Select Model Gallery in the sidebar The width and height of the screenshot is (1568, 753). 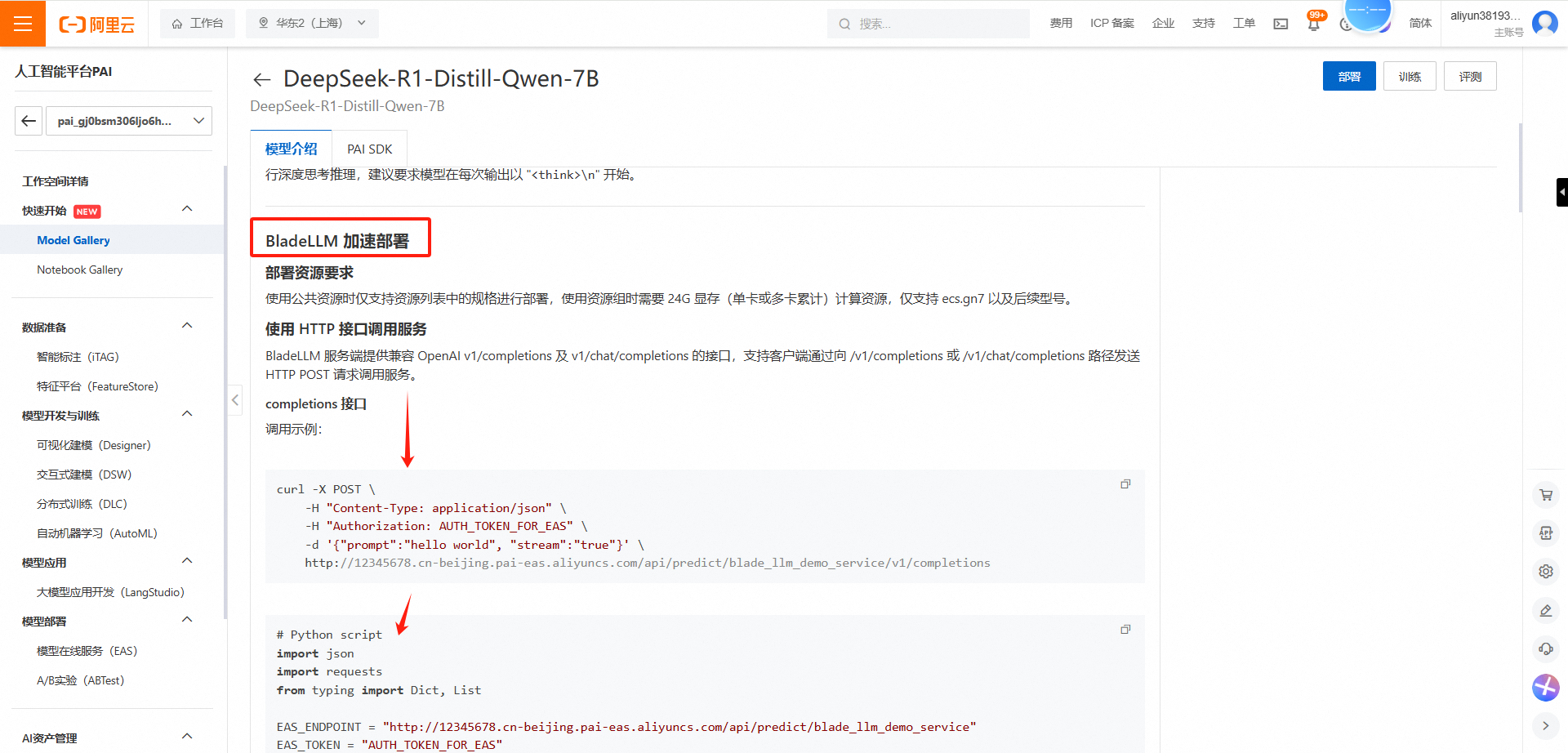[x=73, y=240]
